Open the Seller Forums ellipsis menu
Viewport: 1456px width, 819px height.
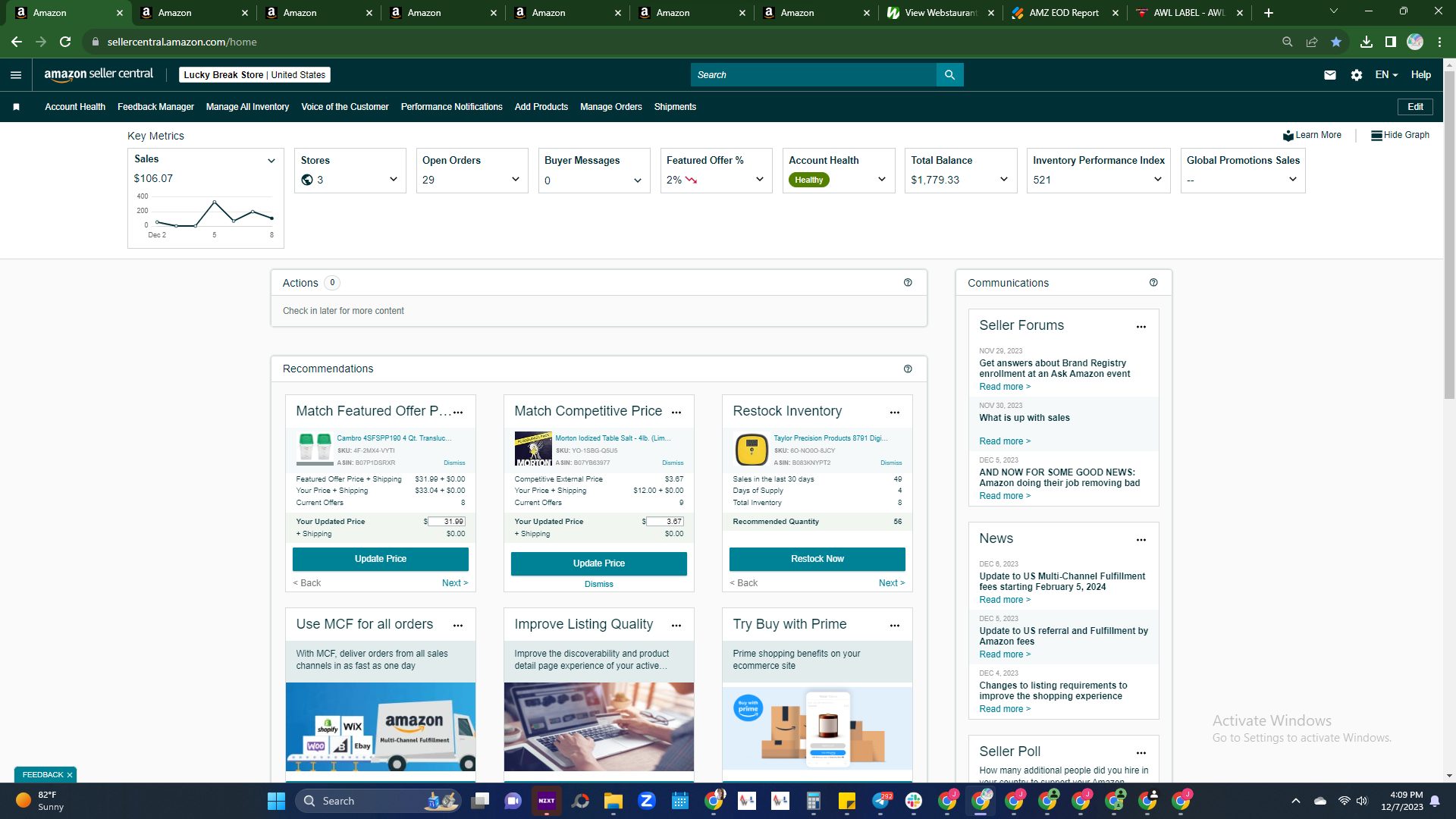coord(1141,327)
